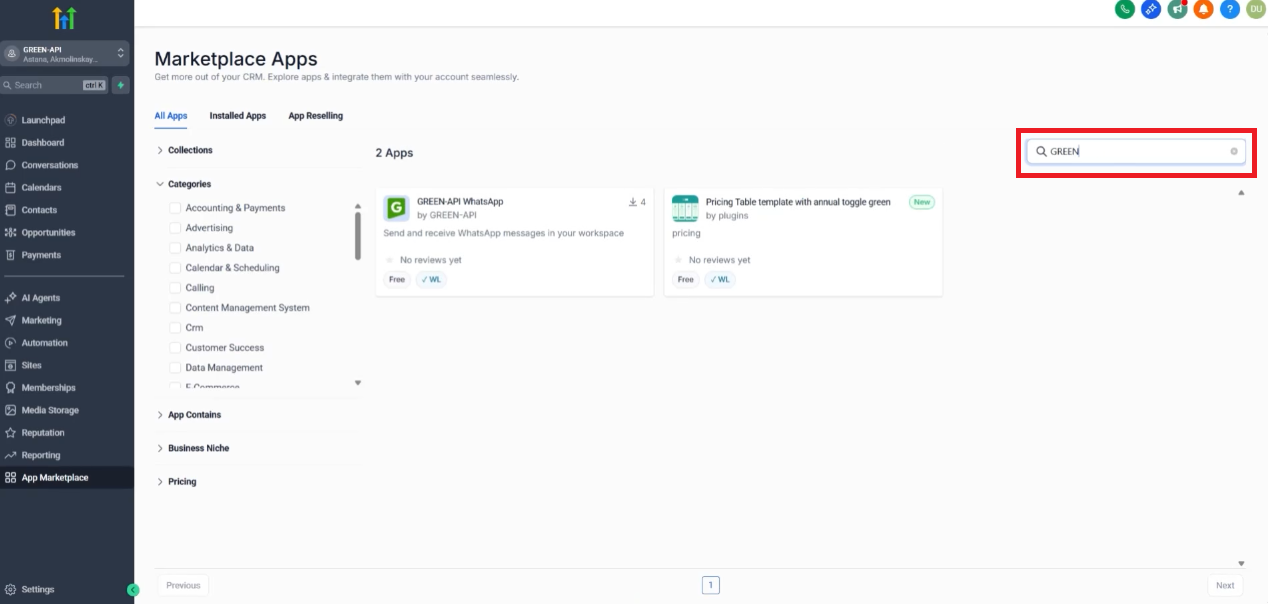This screenshot has height=604, width=1268.
Task: Open the megaphone announcements icon
Action: pos(1178,9)
